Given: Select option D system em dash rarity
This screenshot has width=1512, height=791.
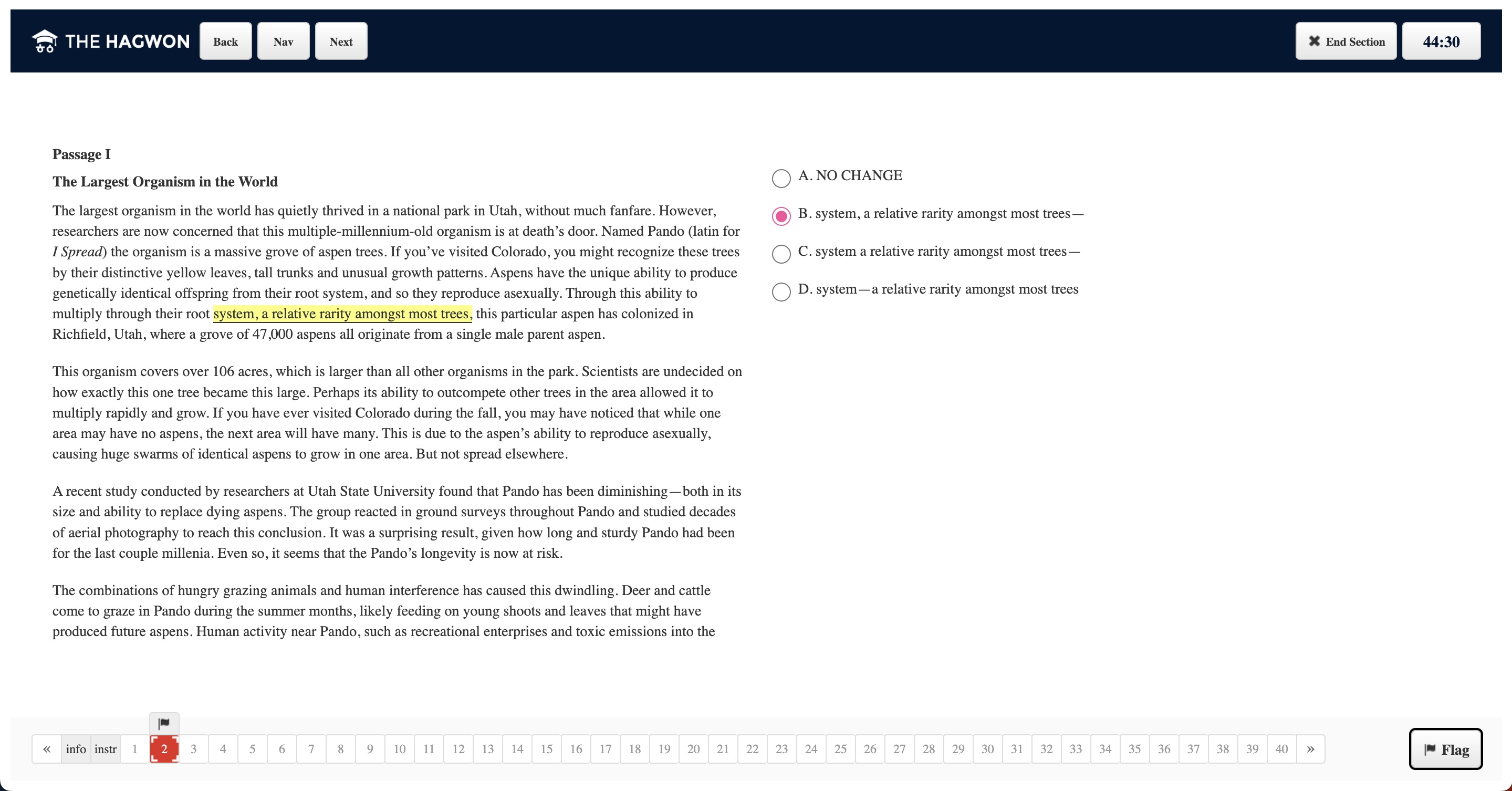Looking at the screenshot, I should [780, 290].
